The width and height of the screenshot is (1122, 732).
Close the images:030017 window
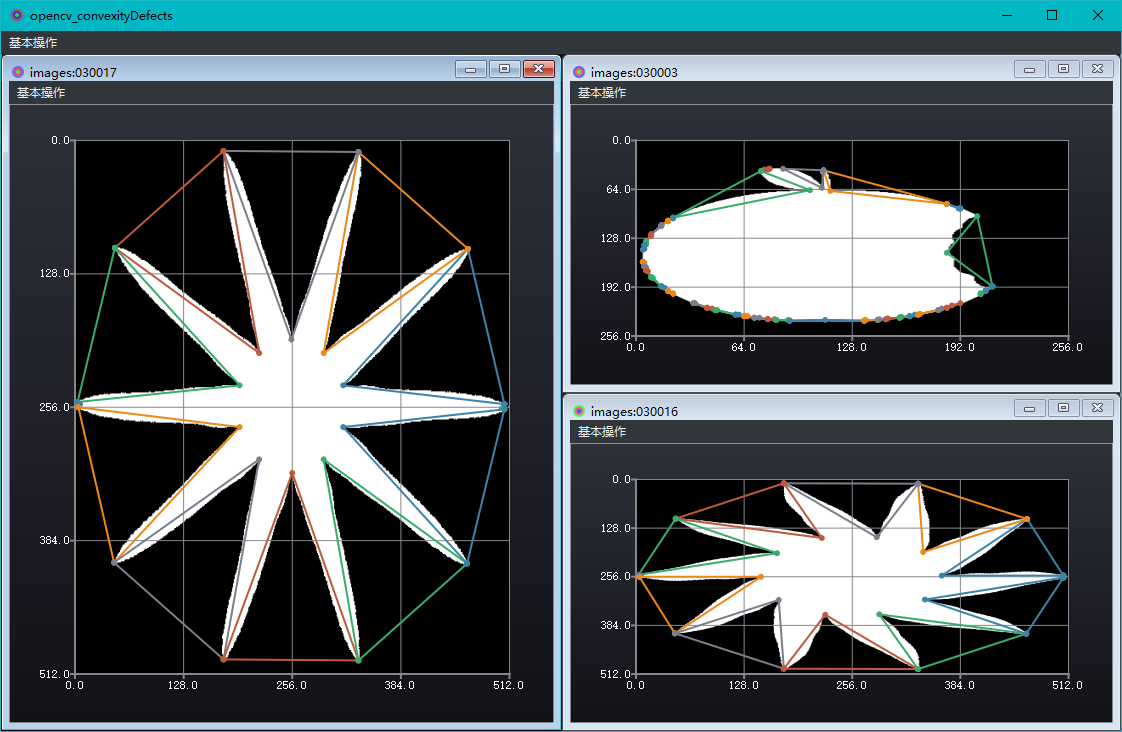tap(538, 69)
